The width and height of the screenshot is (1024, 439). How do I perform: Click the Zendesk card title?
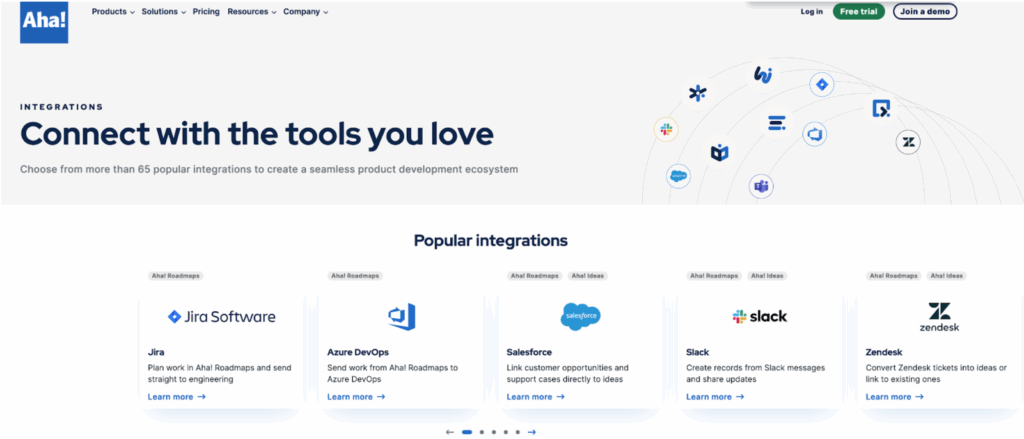pyautogui.click(x=884, y=352)
